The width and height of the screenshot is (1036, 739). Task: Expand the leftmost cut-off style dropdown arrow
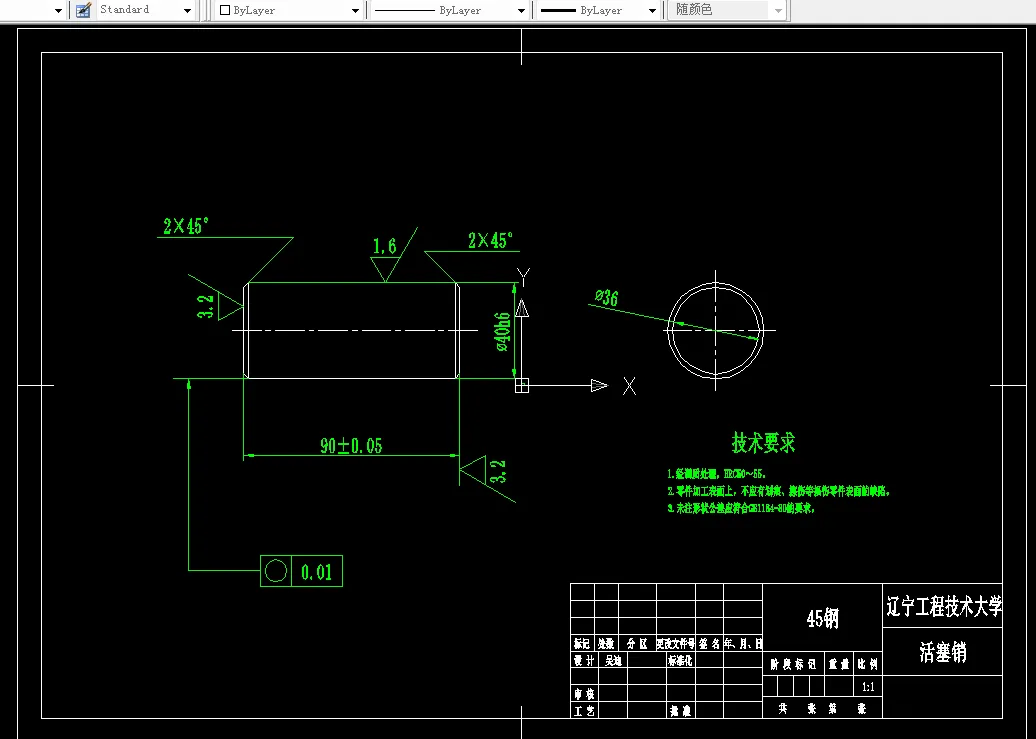pyautogui.click(x=58, y=11)
